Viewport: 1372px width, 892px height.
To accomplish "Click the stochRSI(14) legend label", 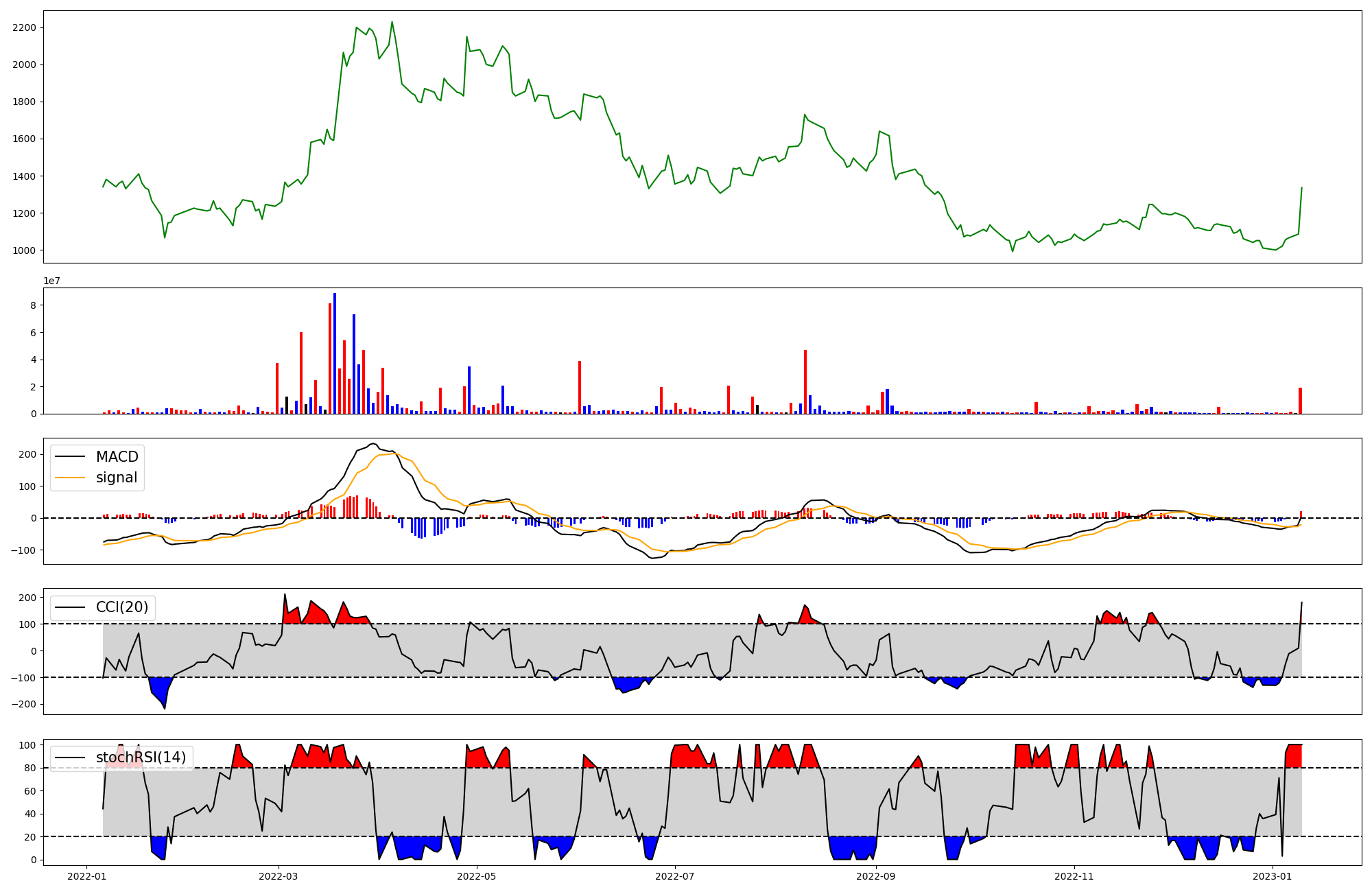I will pyautogui.click(x=141, y=758).
